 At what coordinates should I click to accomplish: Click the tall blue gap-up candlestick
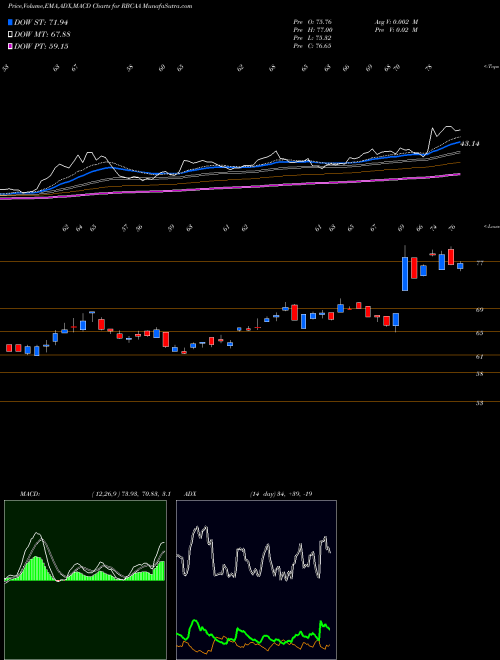coord(405,274)
